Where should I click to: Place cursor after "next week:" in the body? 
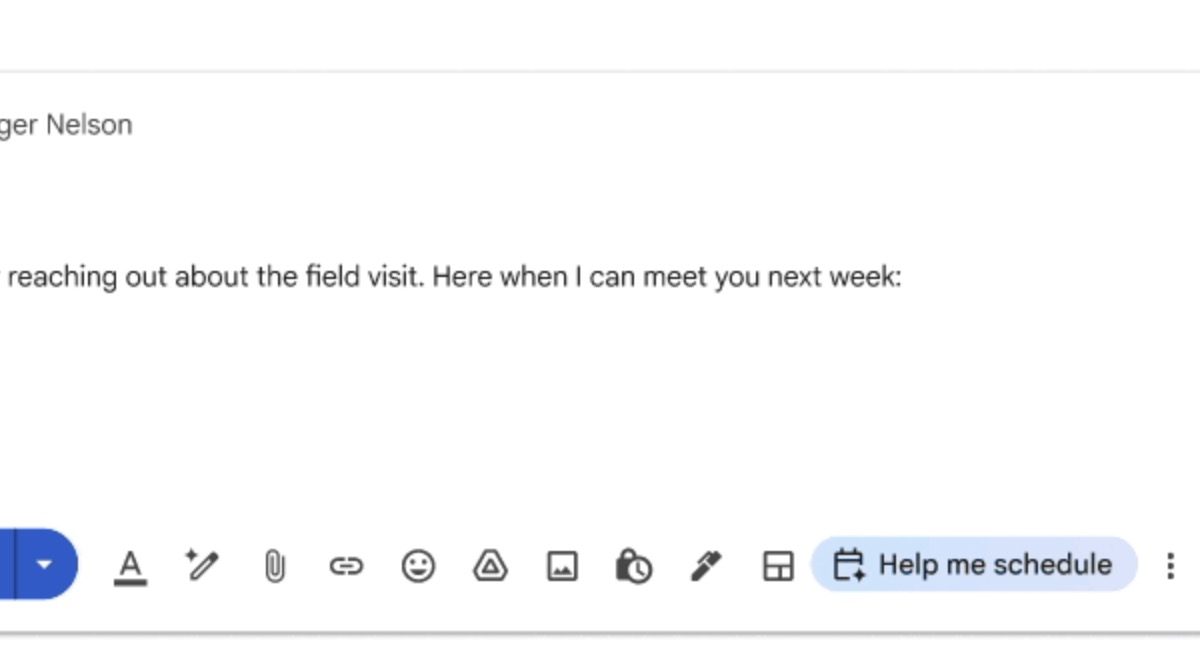tap(903, 277)
